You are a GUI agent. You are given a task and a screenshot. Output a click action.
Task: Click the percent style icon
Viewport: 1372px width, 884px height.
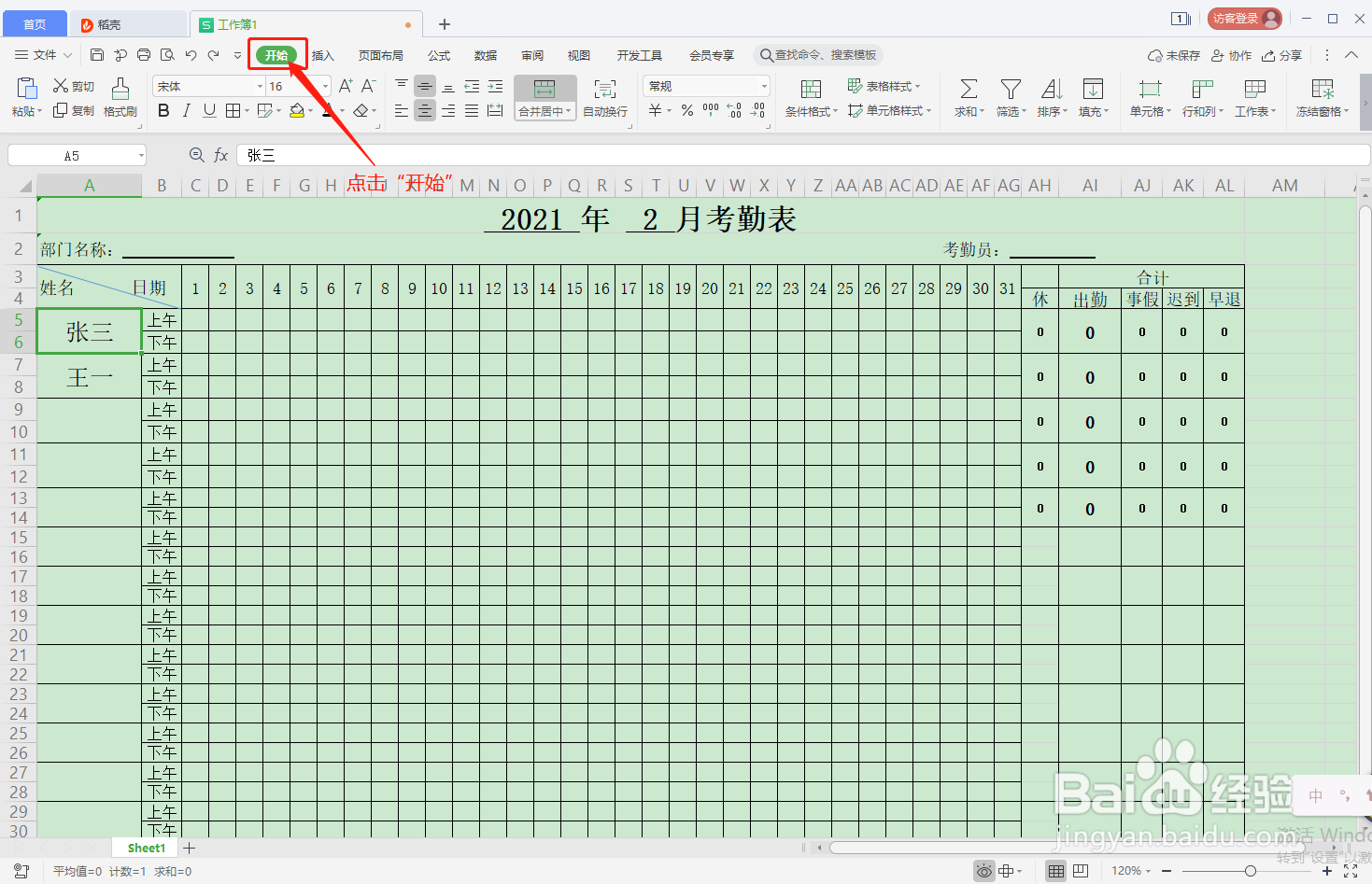point(687,110)
